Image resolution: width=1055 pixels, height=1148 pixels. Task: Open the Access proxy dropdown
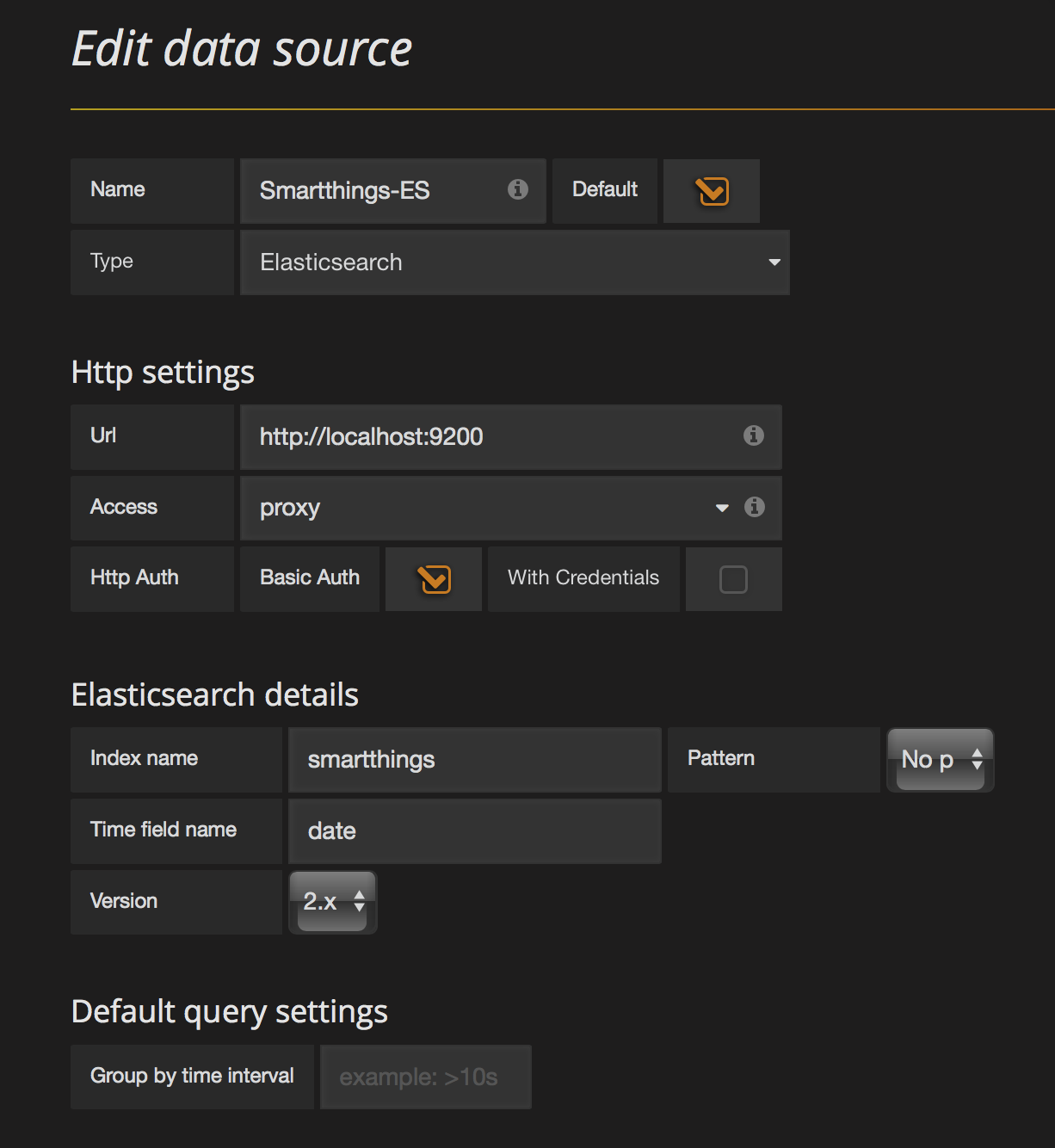(x=490, y=508)
